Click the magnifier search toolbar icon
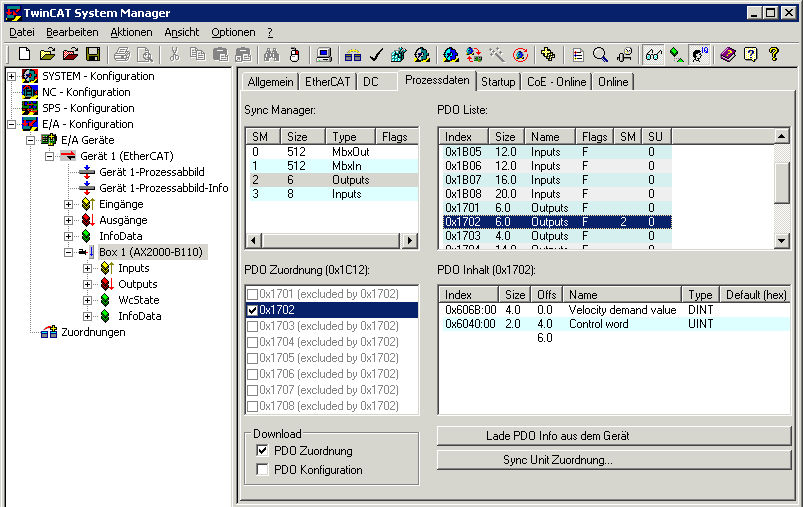Viewport: 803px width, 507px height. tap(600, 54)
